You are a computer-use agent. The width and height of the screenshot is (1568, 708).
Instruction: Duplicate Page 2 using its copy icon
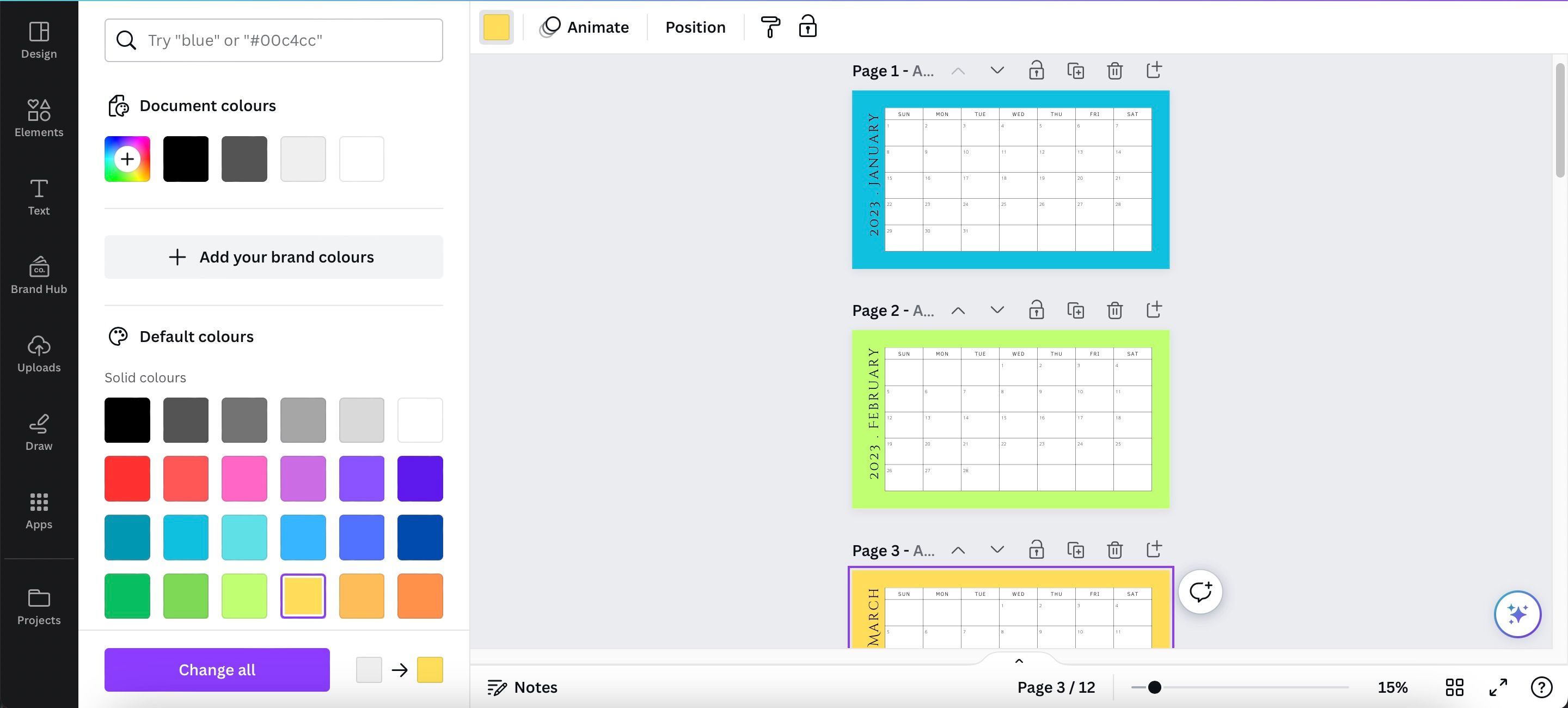click(1076, 310)
